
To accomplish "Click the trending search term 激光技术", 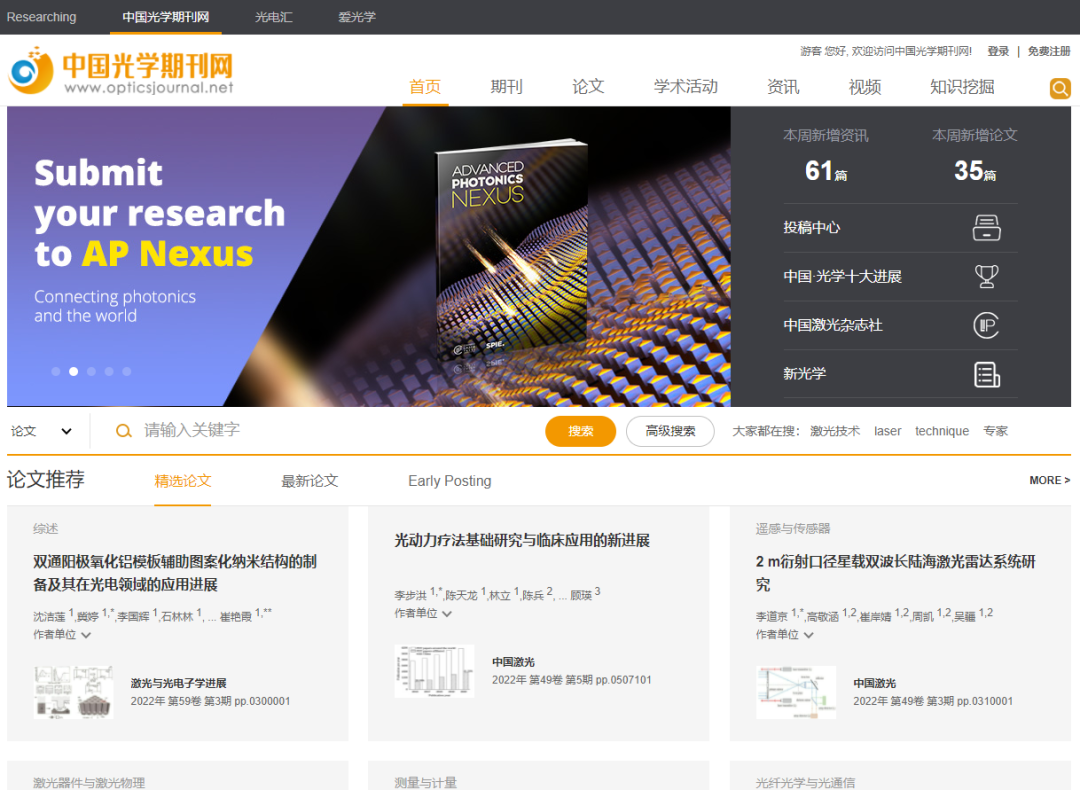I will (x=834, y=431).
